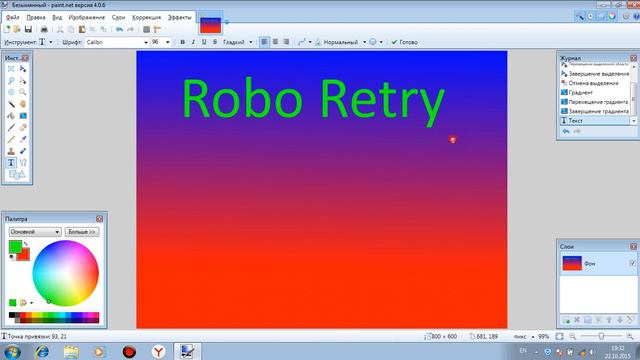Open the Коррекция menu

tap(147, 18)
